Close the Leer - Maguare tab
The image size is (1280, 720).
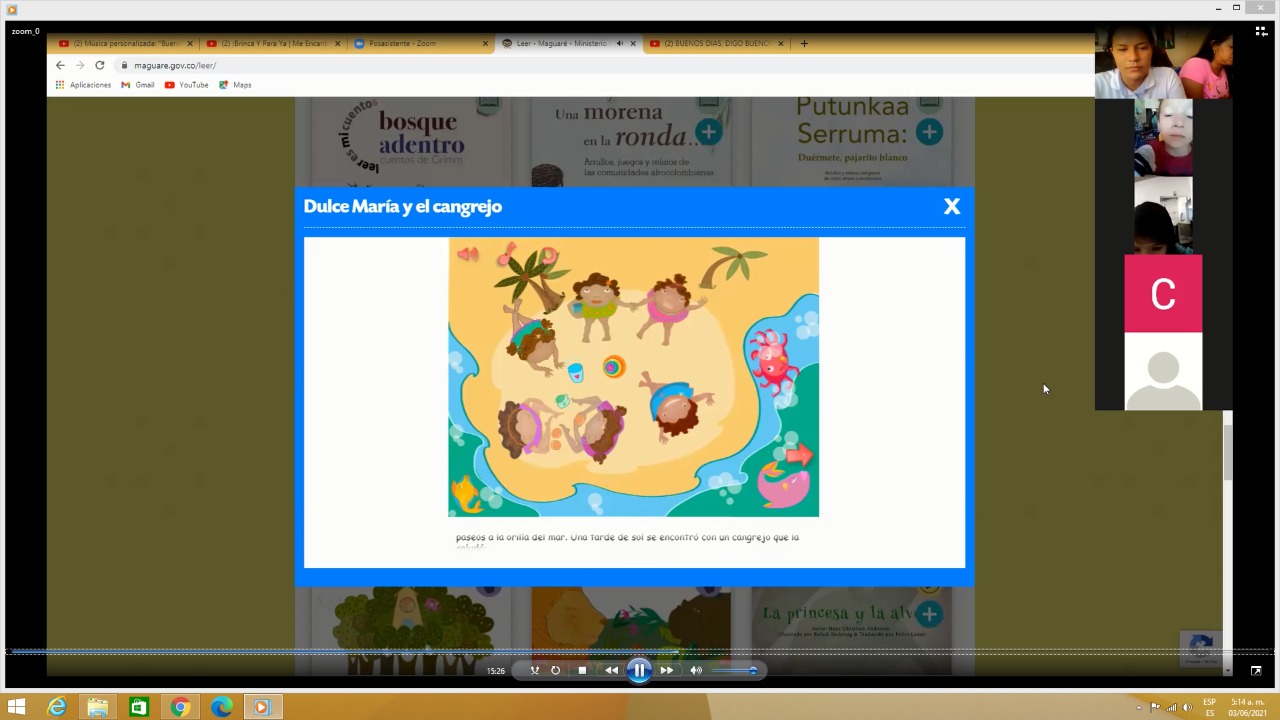[633, 43]
